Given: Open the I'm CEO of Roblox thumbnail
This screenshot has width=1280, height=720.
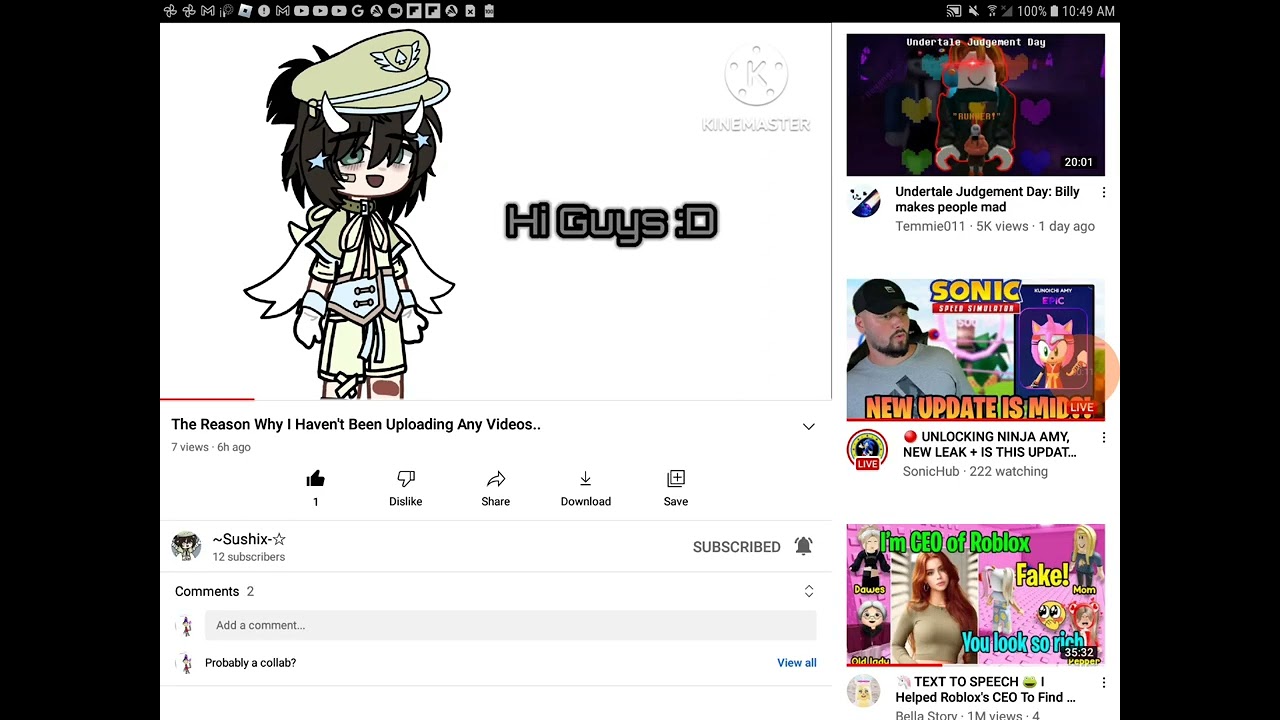Looking at the screenshot, I should click(x=976, y=595).
